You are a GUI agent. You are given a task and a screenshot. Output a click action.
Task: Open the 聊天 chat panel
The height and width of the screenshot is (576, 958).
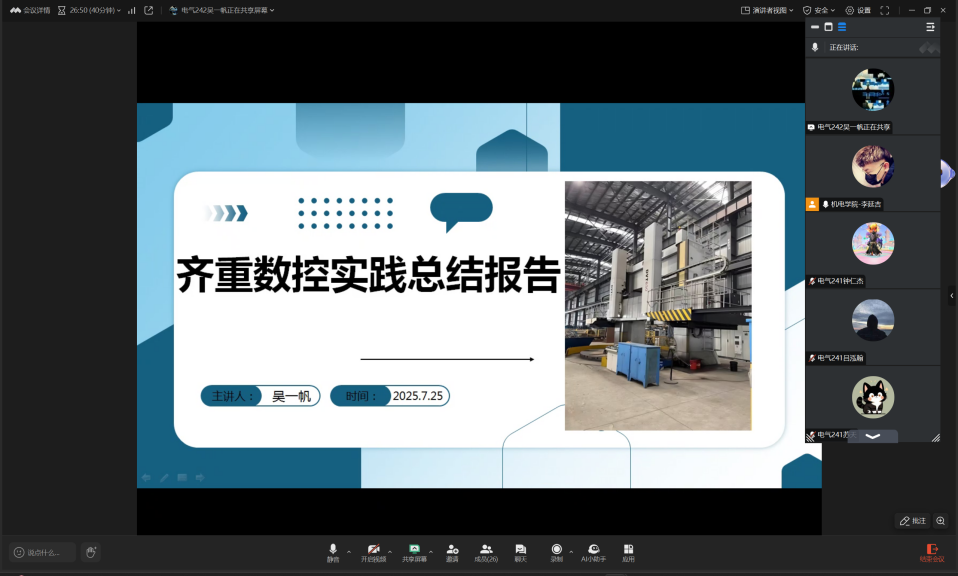click(520, 552)
